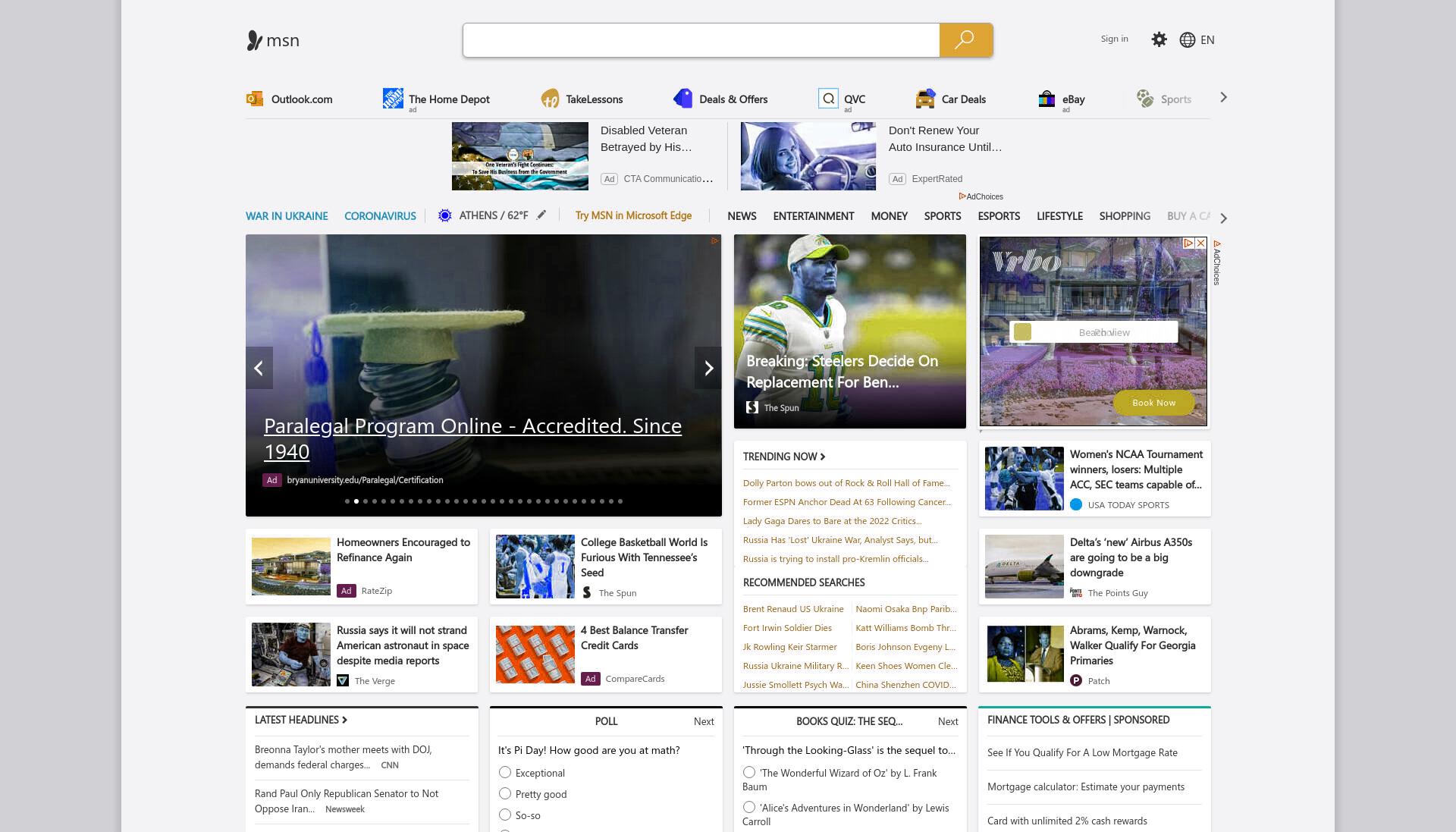
Task: Open the SHOPPING category
Action: point(1125,216)
